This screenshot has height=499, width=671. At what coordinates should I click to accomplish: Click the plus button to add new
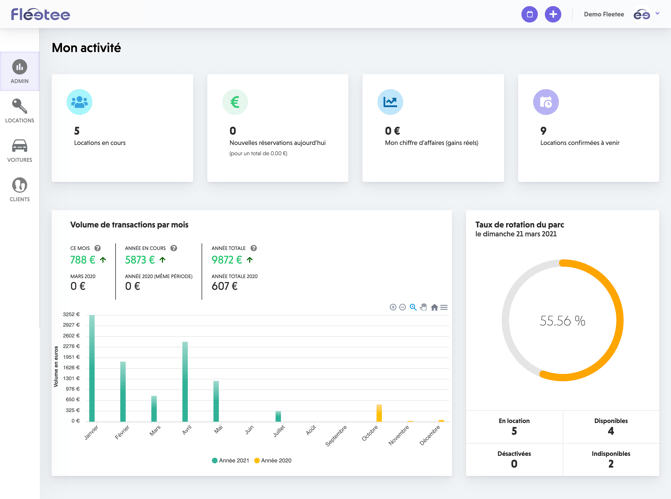tap(553, 14)
